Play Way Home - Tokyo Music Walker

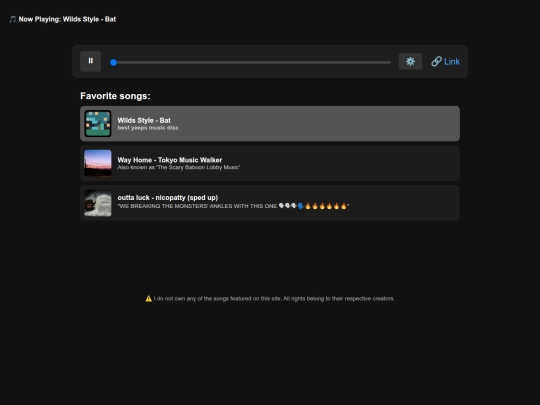[x=270, y=163]
